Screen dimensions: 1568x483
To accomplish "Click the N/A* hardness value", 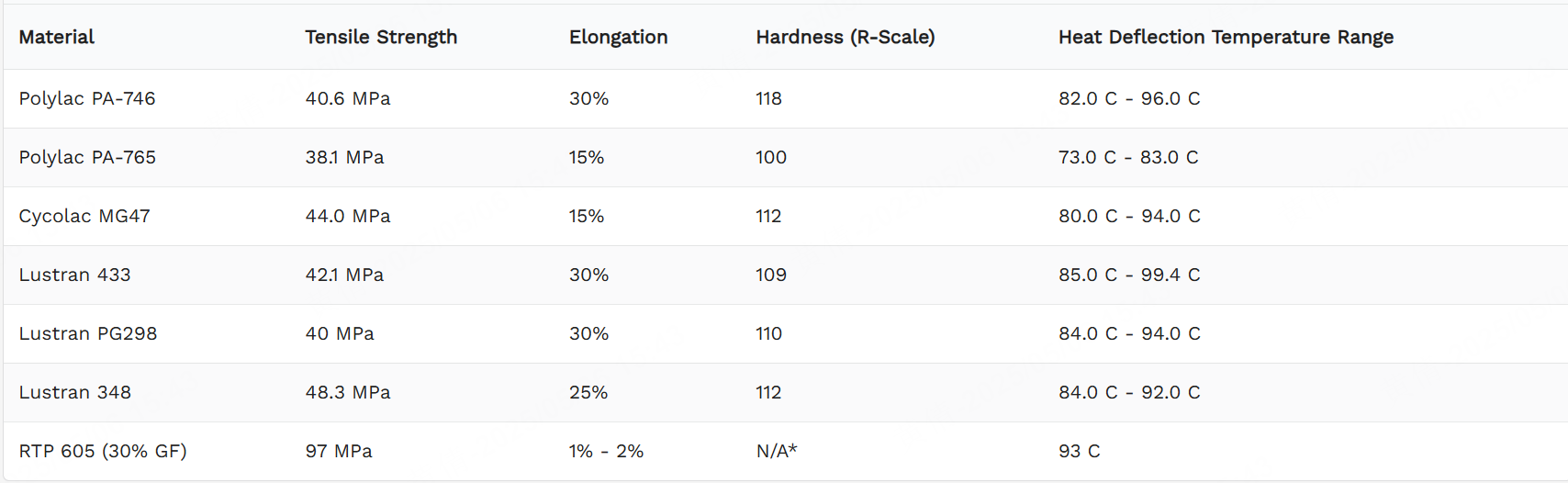I will tap(777, 451).
